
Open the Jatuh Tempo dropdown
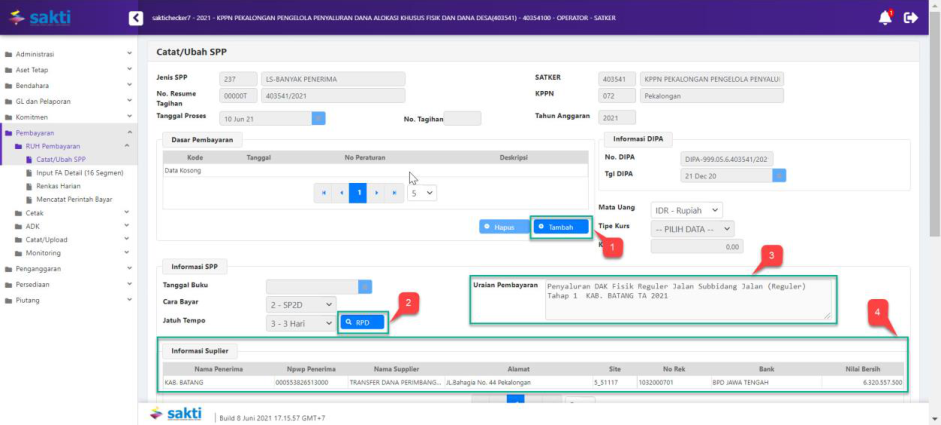(300, 323)
